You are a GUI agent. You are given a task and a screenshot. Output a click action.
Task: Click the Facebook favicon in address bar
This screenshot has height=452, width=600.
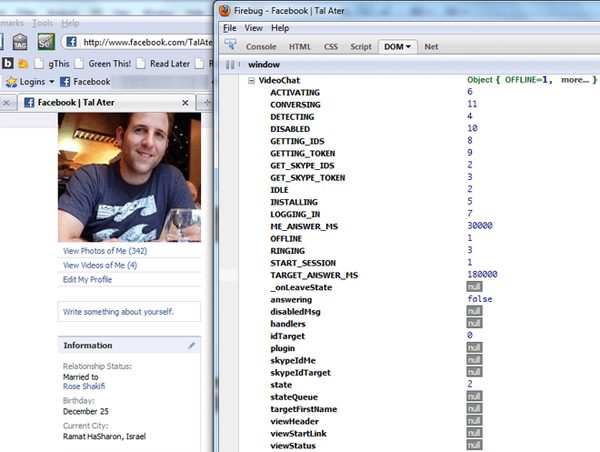(71, 42)
